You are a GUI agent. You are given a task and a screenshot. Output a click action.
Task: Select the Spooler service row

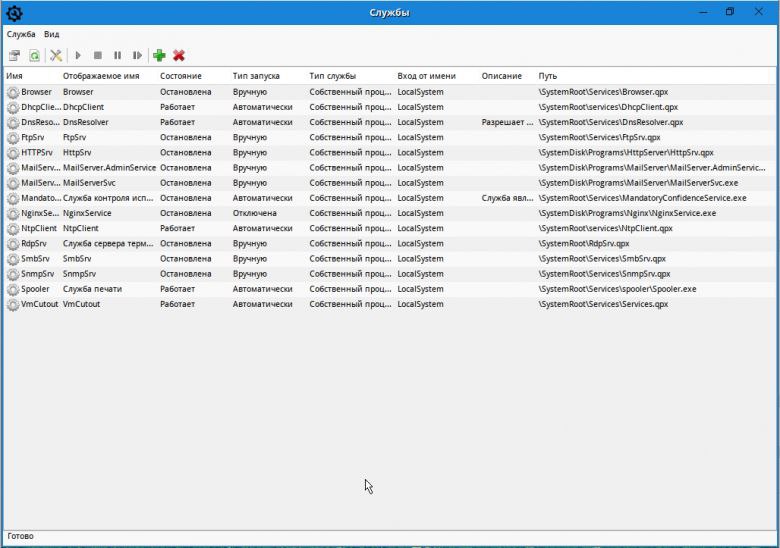click(390, 289)
